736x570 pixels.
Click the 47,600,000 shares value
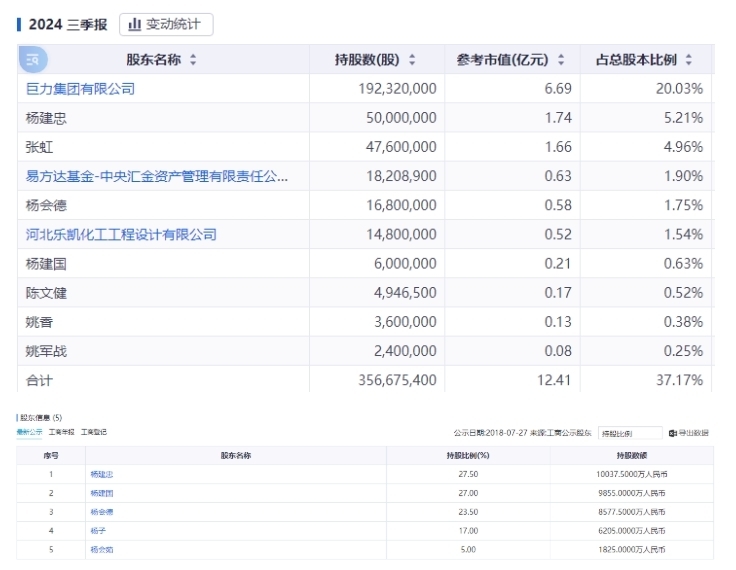[401, 147]
